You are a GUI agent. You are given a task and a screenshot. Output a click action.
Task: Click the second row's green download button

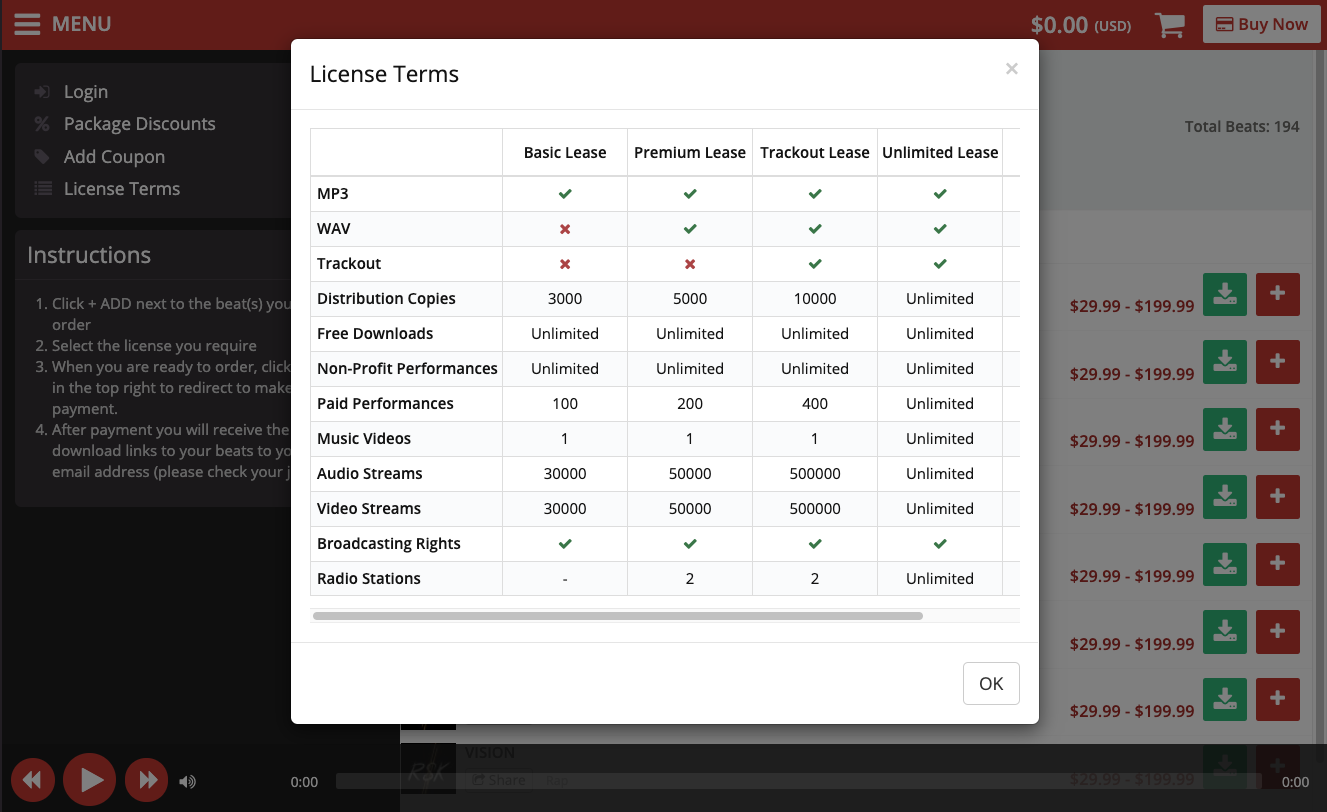point(1224,361)
